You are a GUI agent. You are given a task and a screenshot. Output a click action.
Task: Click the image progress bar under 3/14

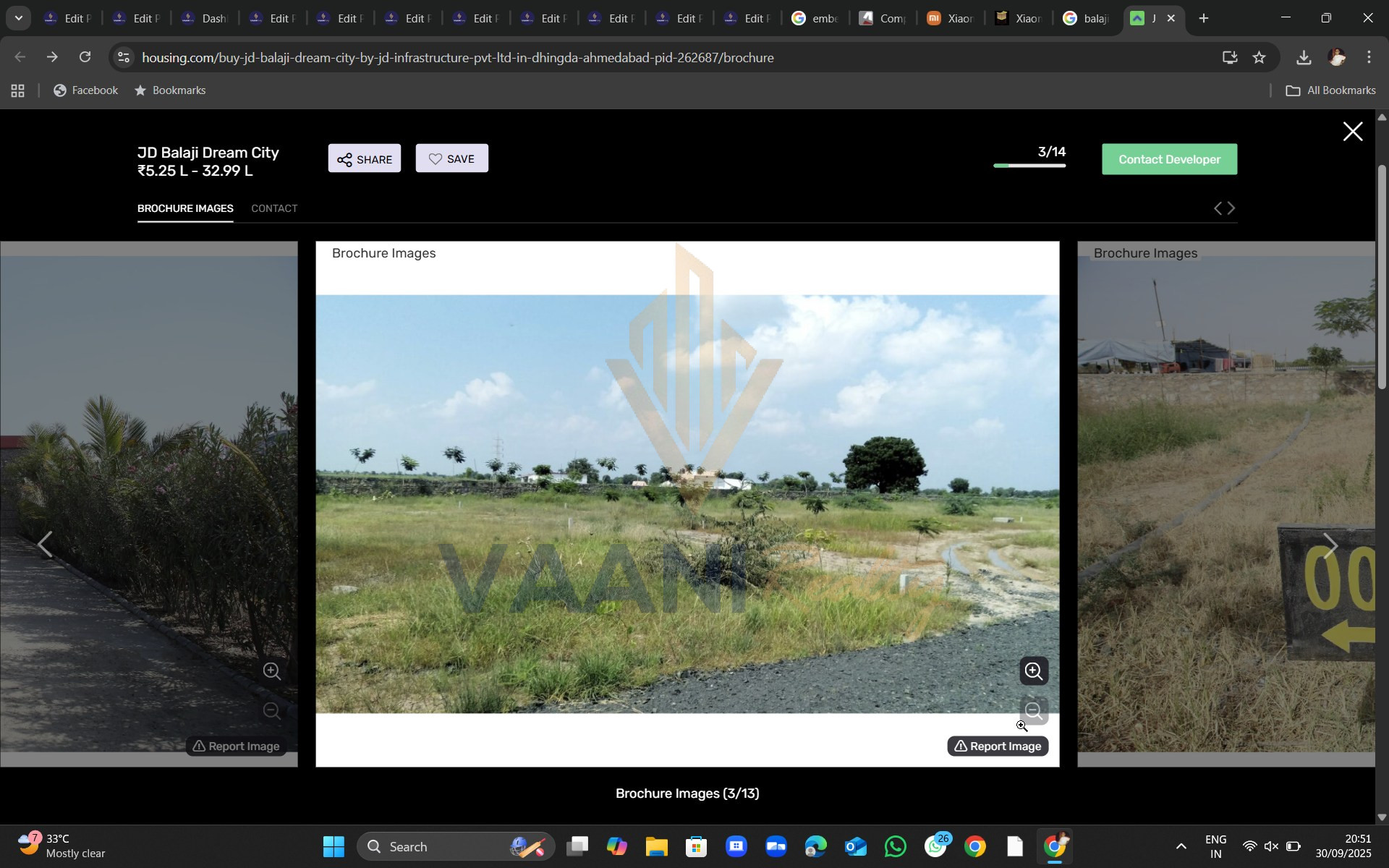click(x=1029, y=166)
